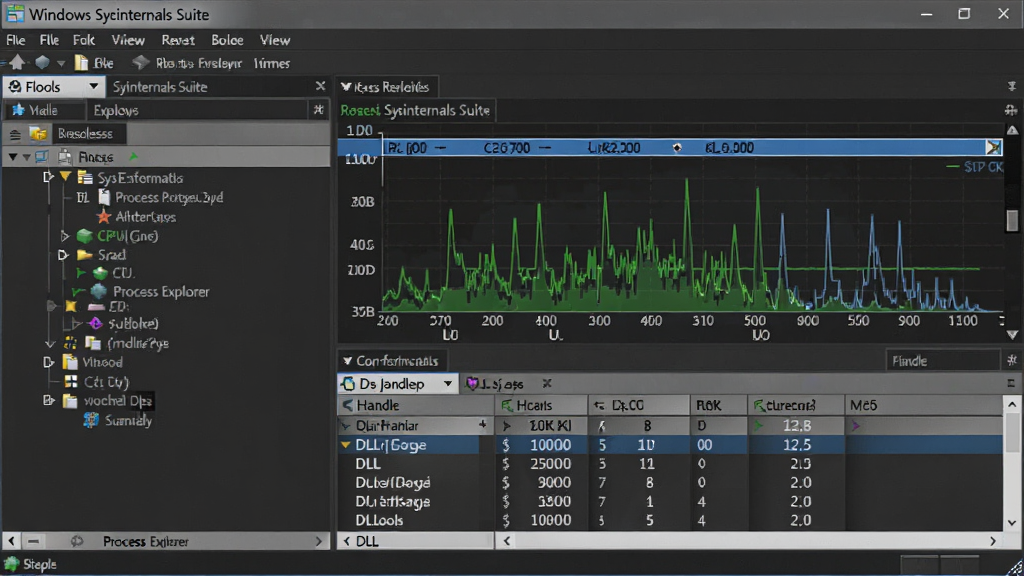1024x576 pixels.
Task: Click the graph vertical scrollbar thumb
Action: click(1012, 220)
